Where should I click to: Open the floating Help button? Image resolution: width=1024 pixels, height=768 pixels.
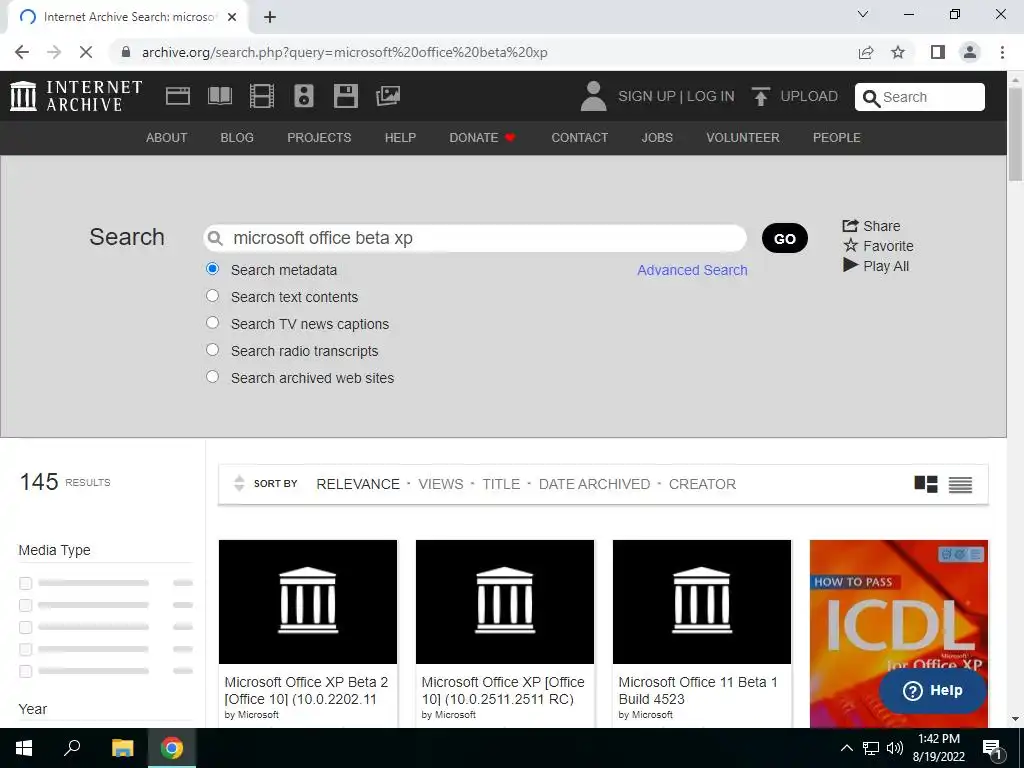[933, 690]
